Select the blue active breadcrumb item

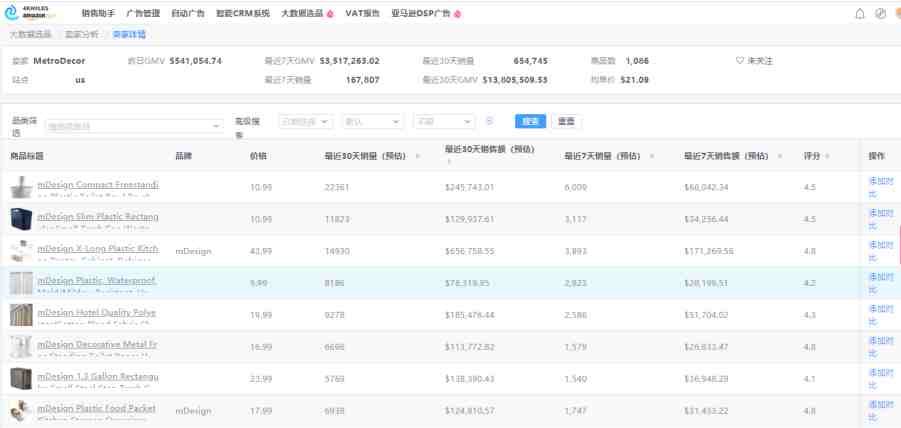pyautogui.click(x=129, y=34)
